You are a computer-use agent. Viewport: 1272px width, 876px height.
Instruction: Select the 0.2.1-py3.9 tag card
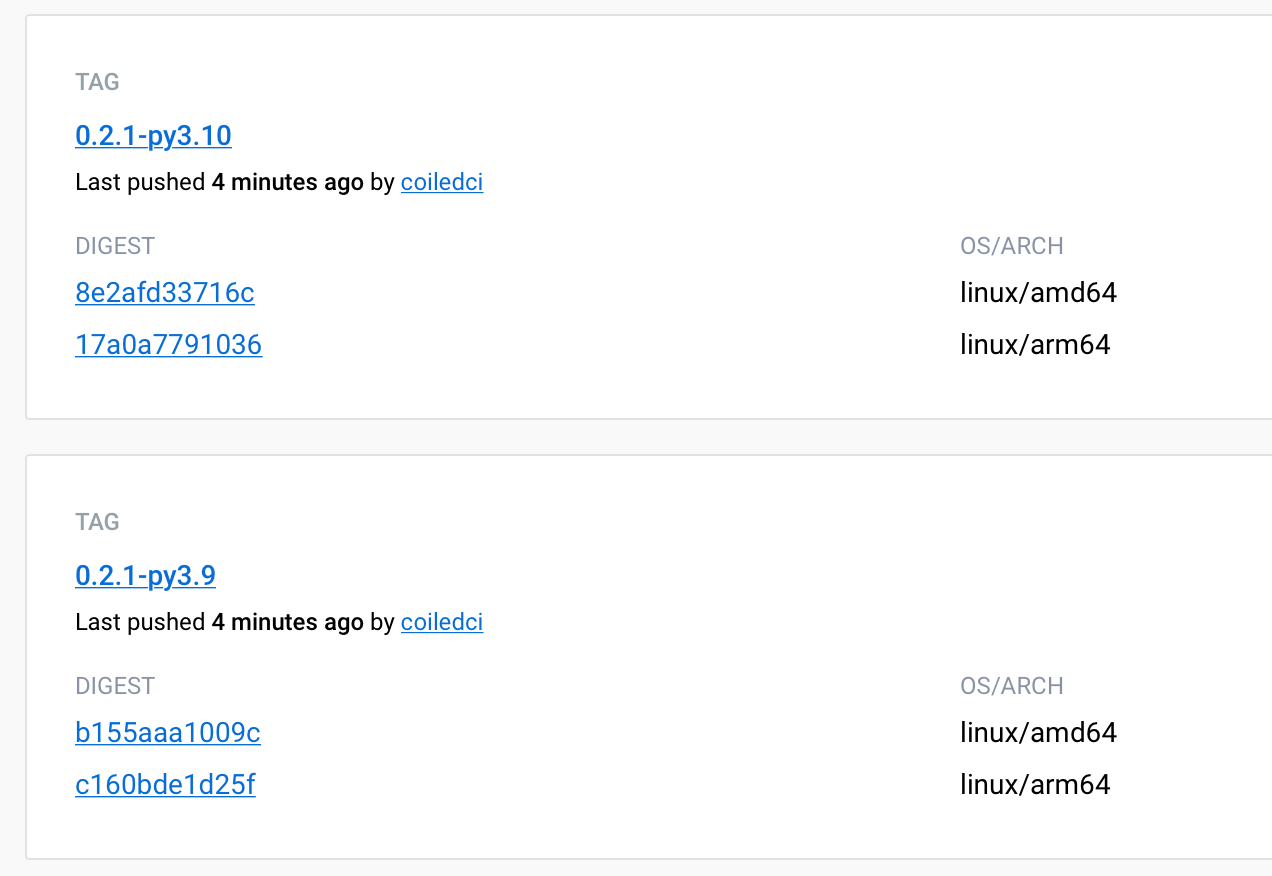tap(640, 655)
